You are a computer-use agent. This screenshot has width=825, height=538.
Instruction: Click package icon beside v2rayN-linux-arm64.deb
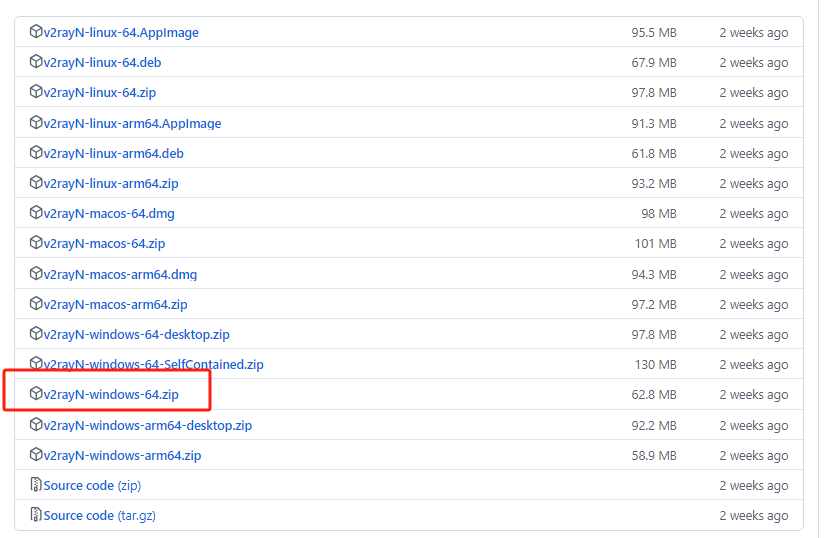tap(36, 153)
